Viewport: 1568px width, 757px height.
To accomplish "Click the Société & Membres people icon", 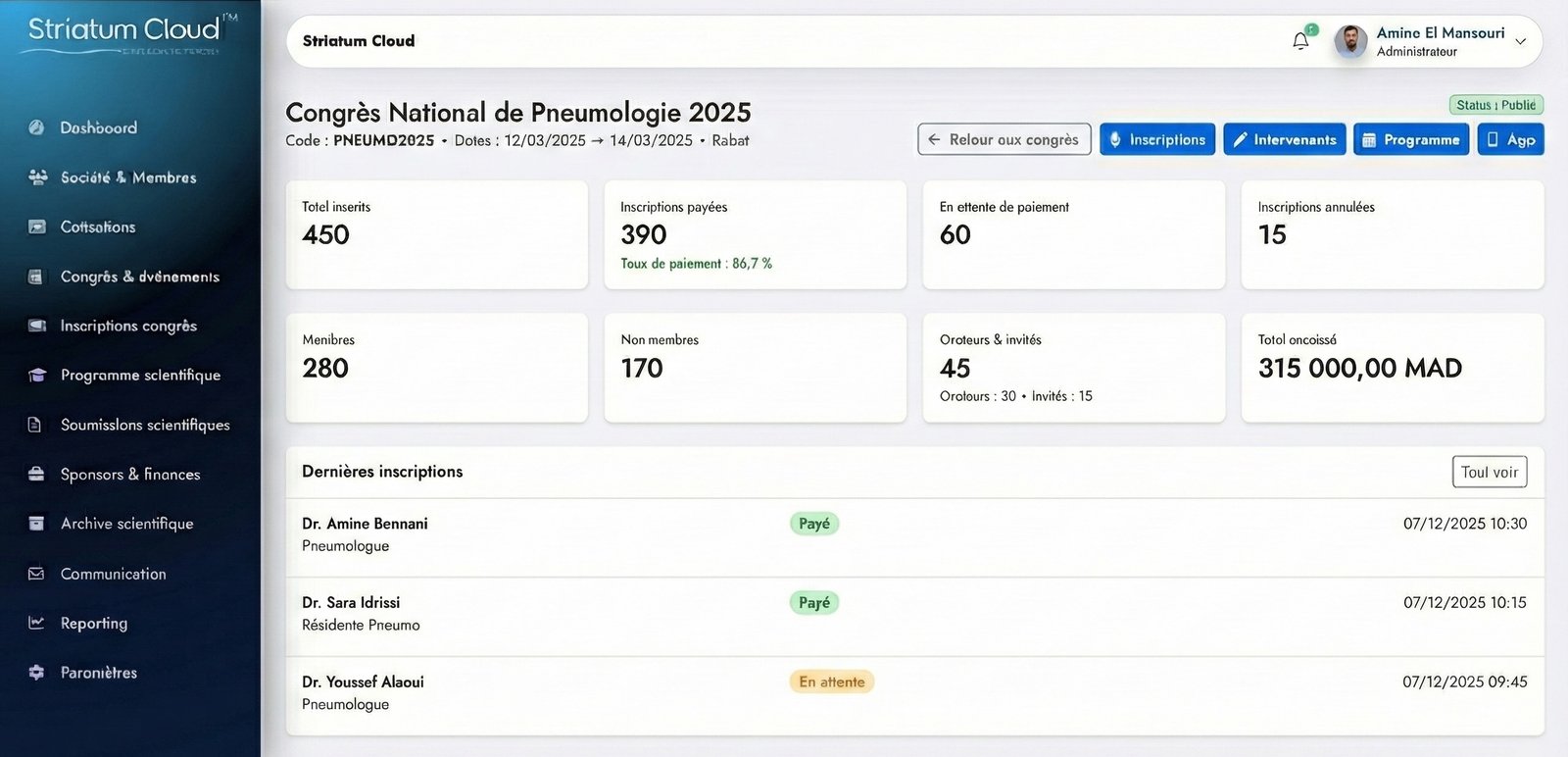I will click(x=37, y=177).
